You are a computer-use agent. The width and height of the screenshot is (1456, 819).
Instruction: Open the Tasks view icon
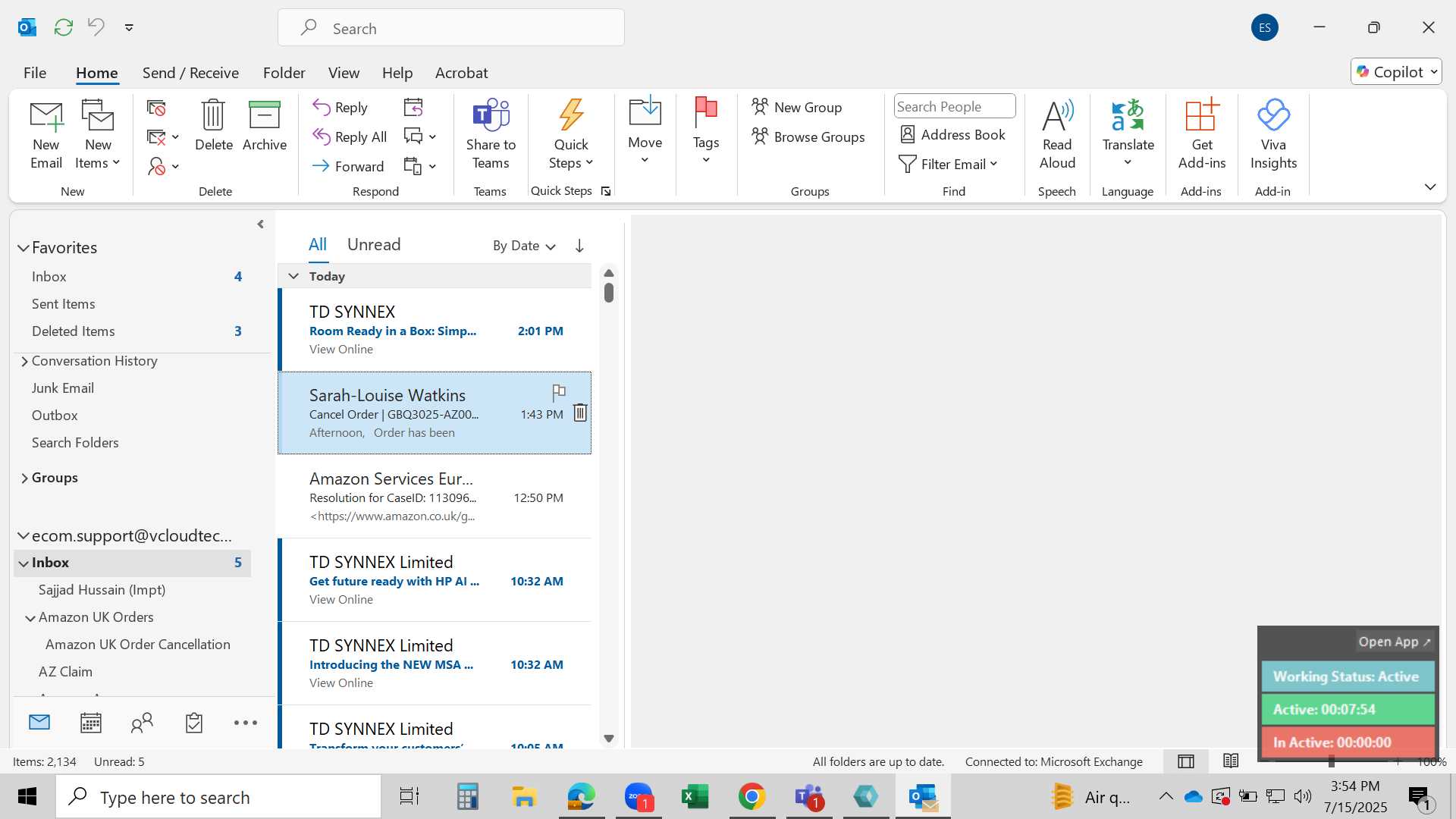194,723
